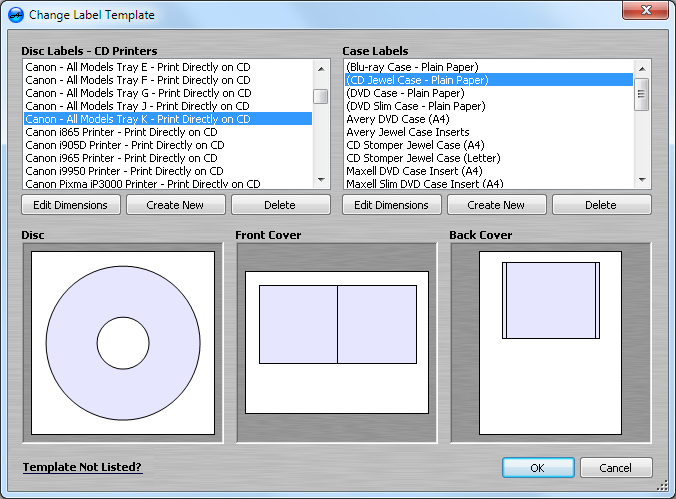Choose Canon i965 Printer template

[x=168, y=158]
